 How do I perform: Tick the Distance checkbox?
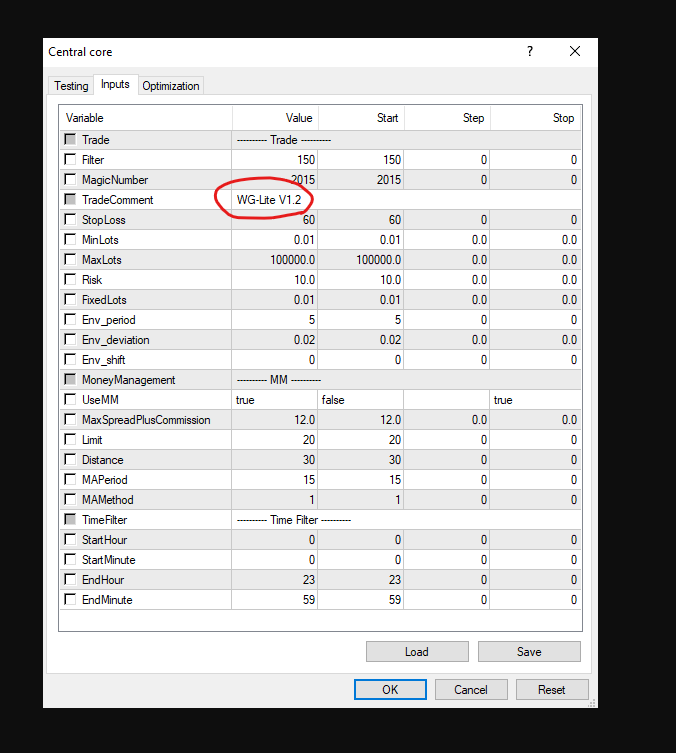70,459
